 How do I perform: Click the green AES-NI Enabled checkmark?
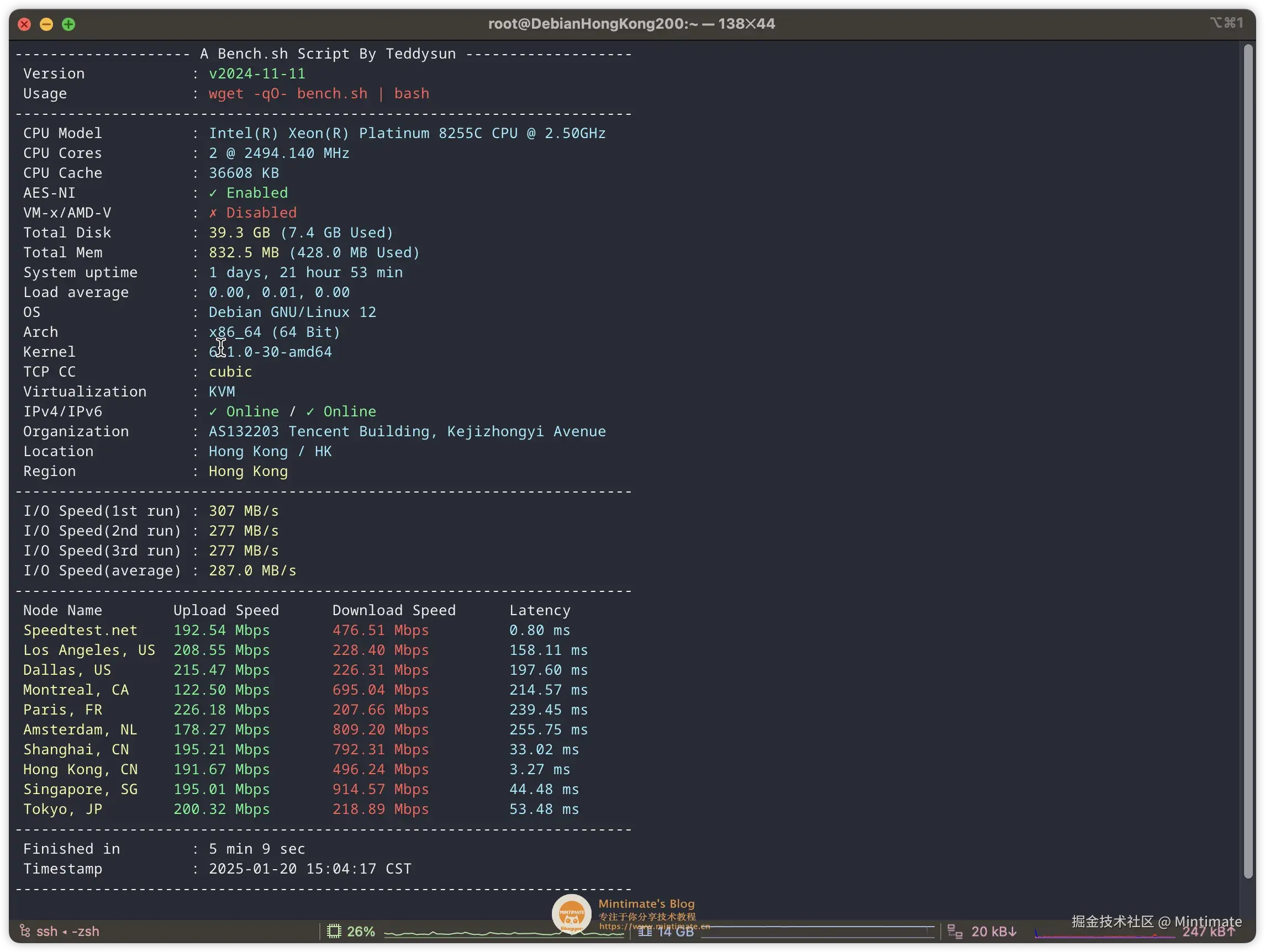213,193
